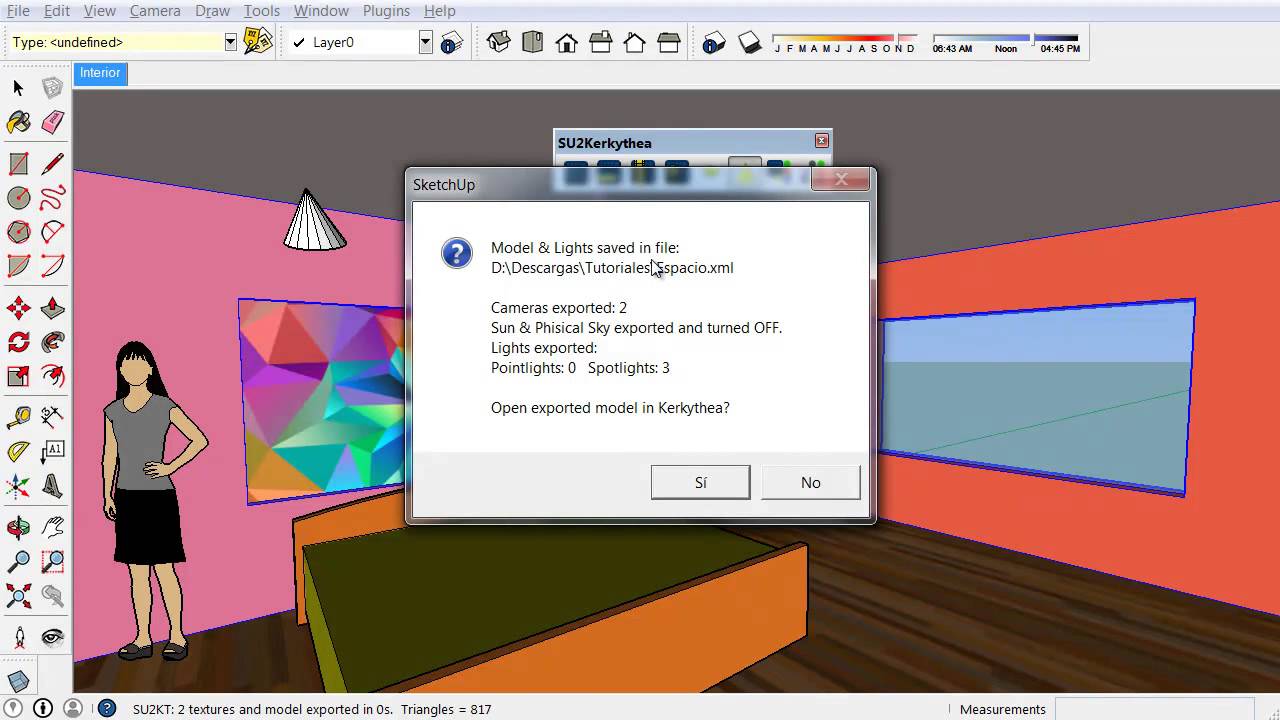Open the Draw menu
Screen dimensions: 1280x720
click(212, 10)
